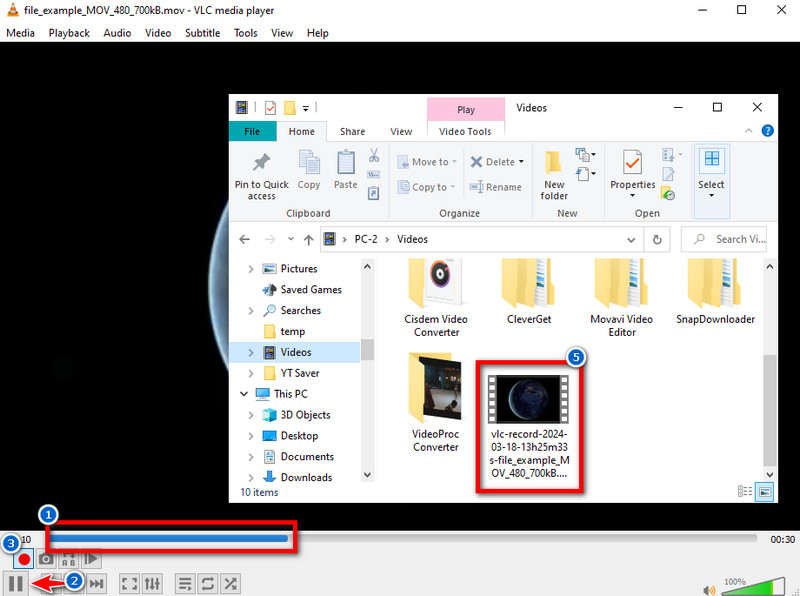Open the VLC Video menu
800x596 pixels.
click(x=158, y=33)
